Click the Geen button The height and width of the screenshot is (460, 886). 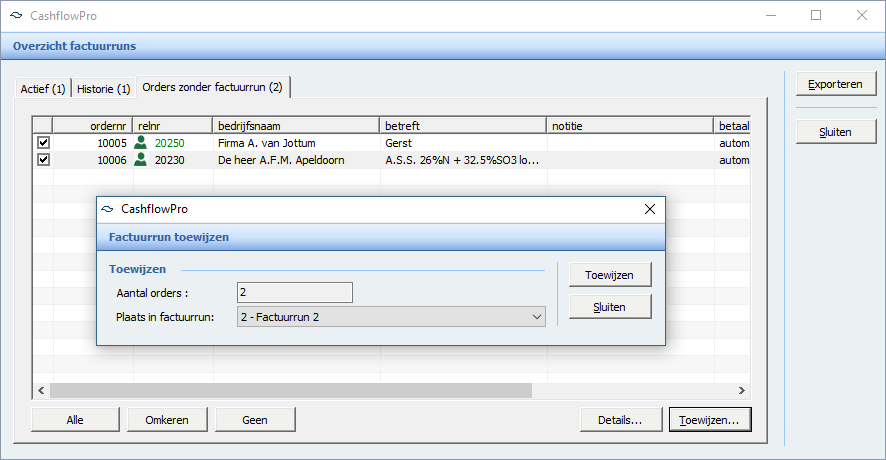(255, 420)
